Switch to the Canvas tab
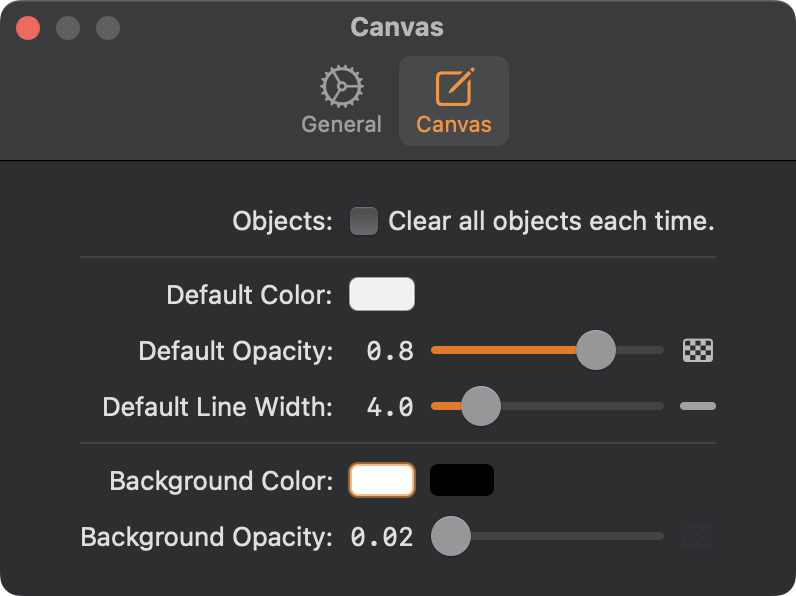The height and width of the screenshot is (596, 796). 454,101
